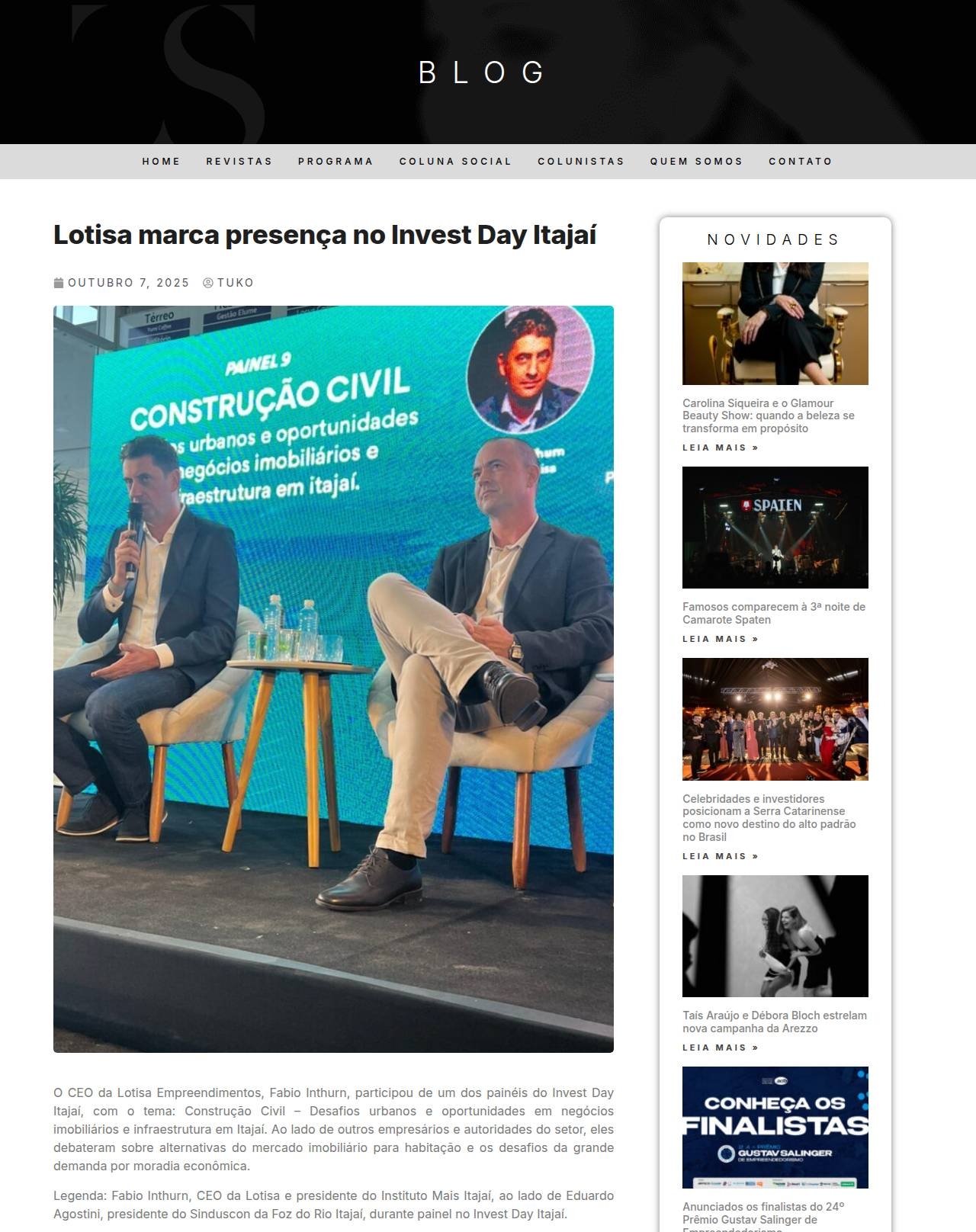Navigate to QUEM SOMOS
Screen dimensions: 976x1232
coord(696,162)
